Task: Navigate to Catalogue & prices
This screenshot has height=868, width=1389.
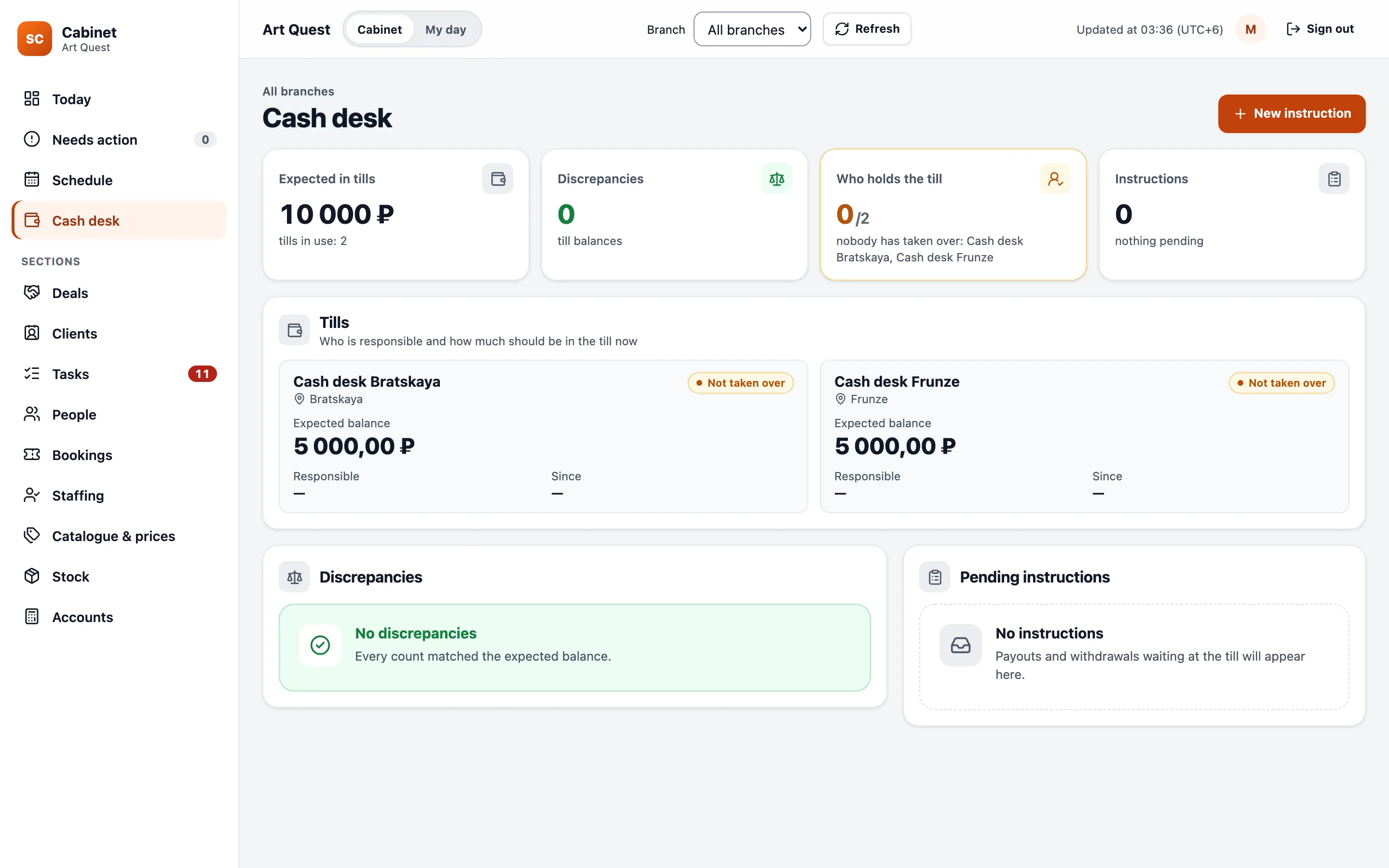Action: pyautogui.click(x=120, y=536)
